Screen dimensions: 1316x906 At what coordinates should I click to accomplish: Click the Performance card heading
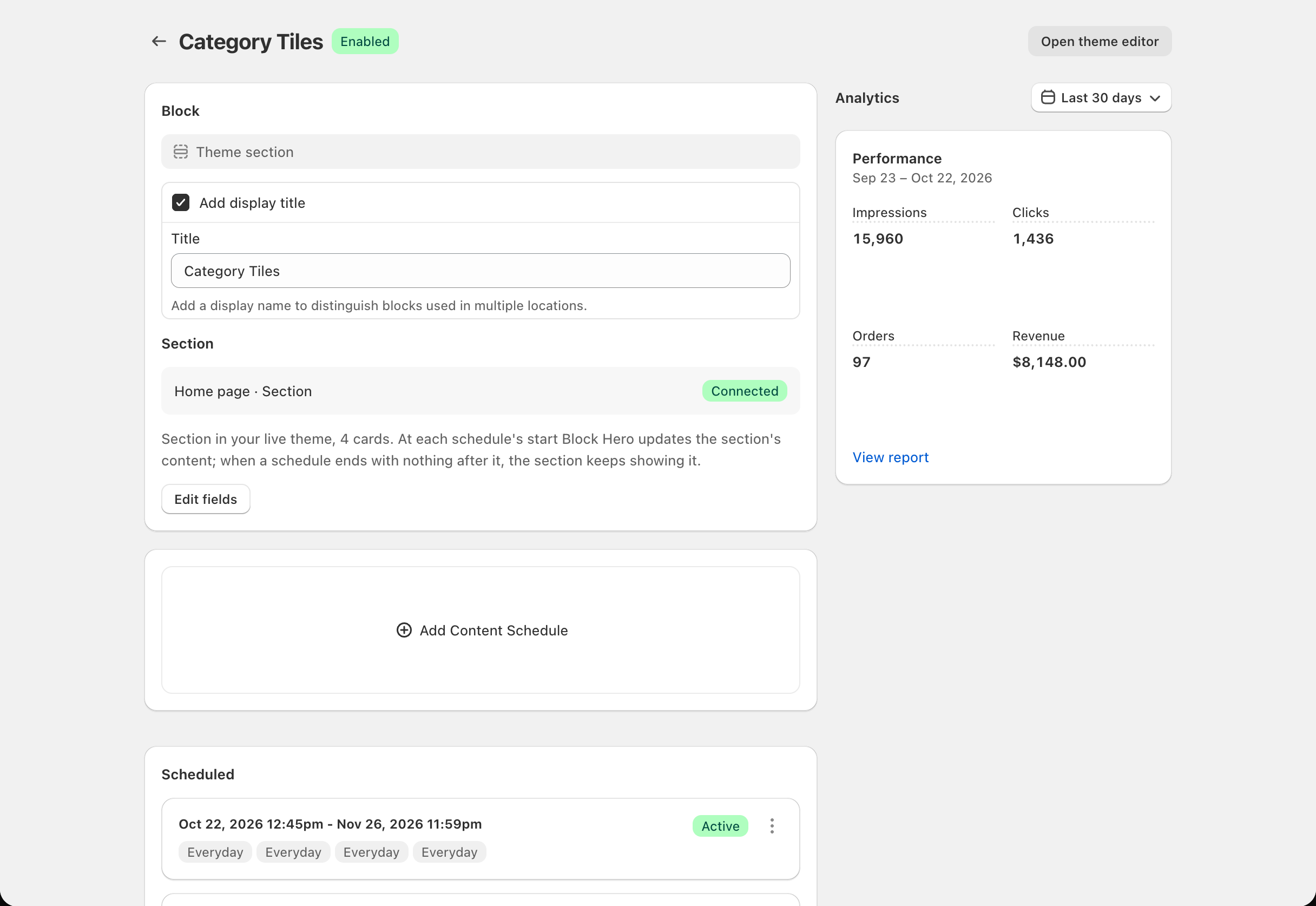coord(897,159)
